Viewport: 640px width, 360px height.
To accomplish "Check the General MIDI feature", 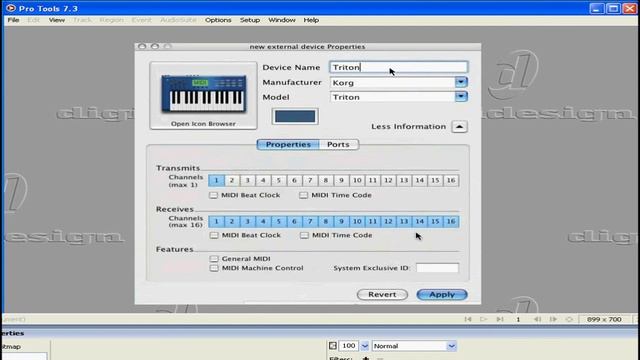I will [x=214, y=259].
